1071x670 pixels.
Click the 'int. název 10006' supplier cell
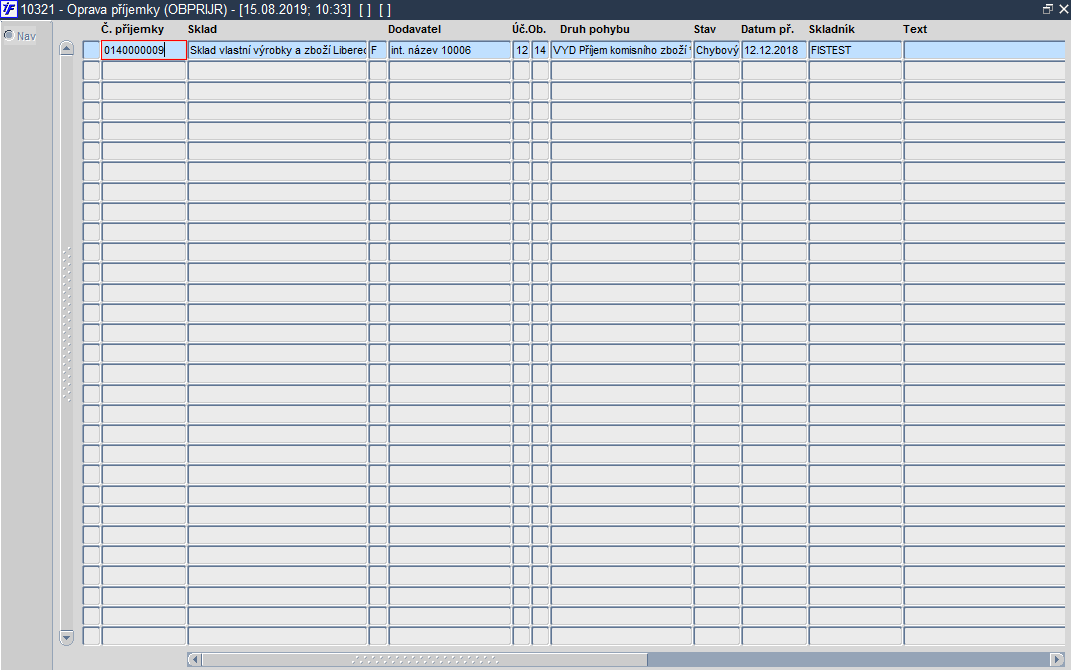[449, 50]
